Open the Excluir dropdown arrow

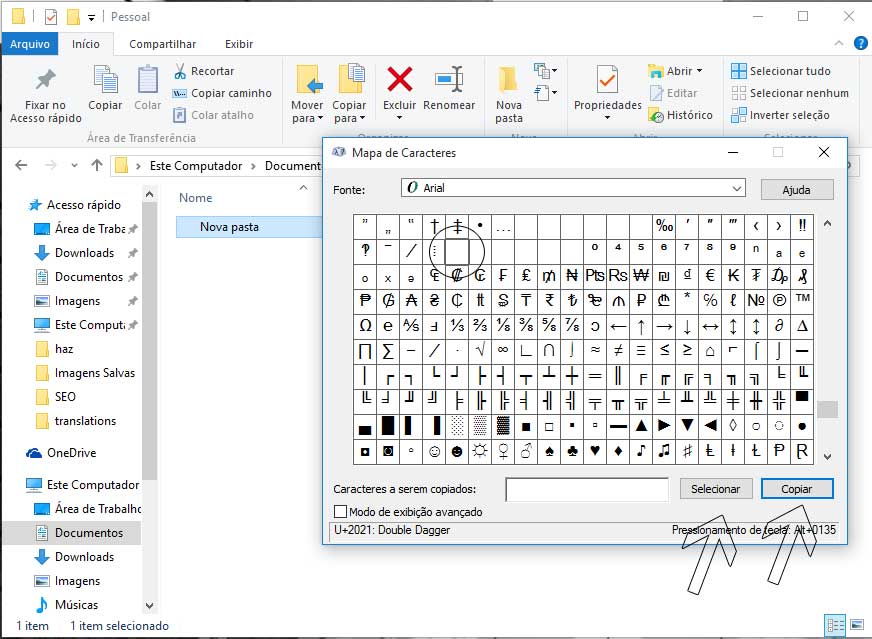(399, 118)
